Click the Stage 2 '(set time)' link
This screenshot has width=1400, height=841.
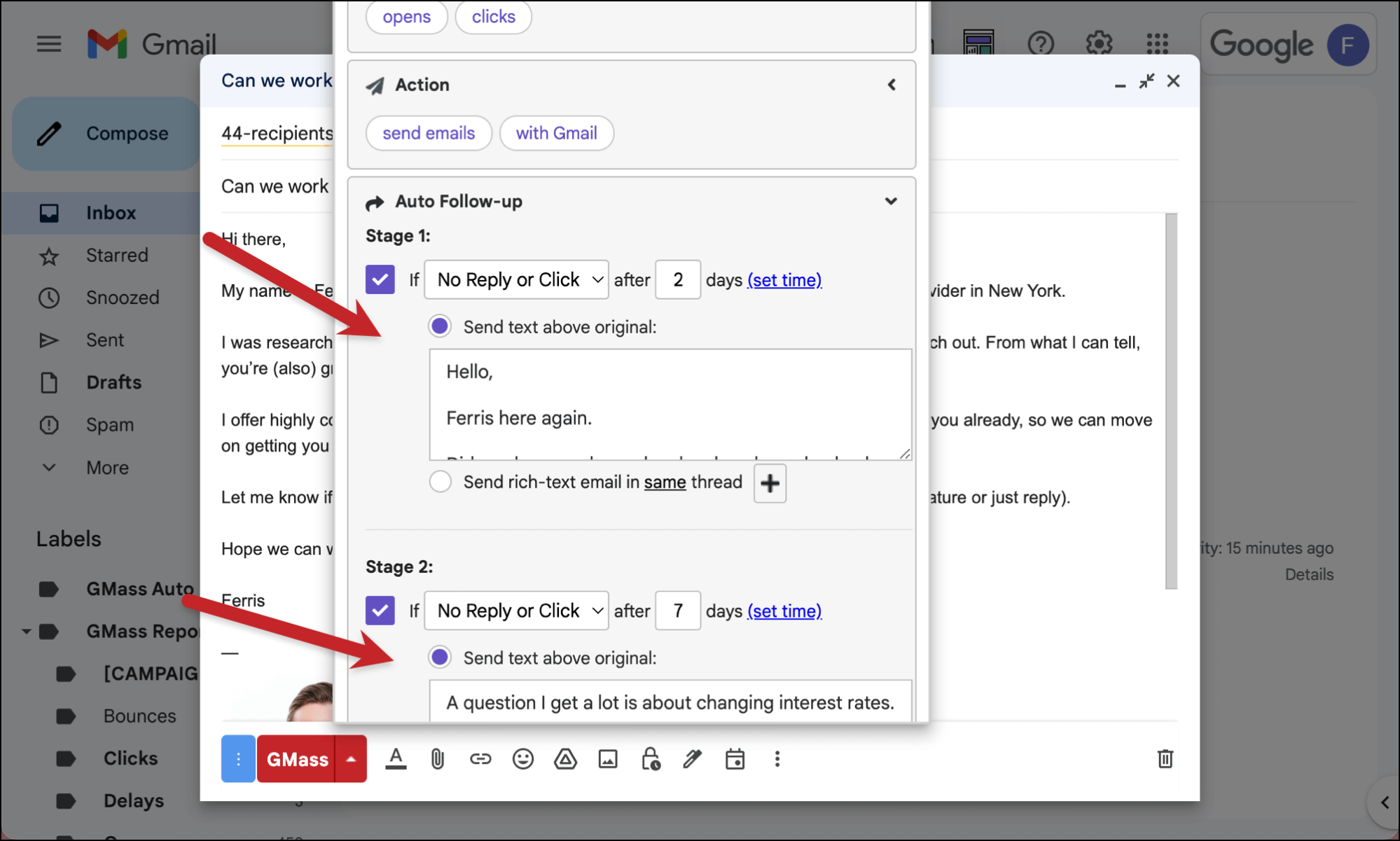coord(784,611)
